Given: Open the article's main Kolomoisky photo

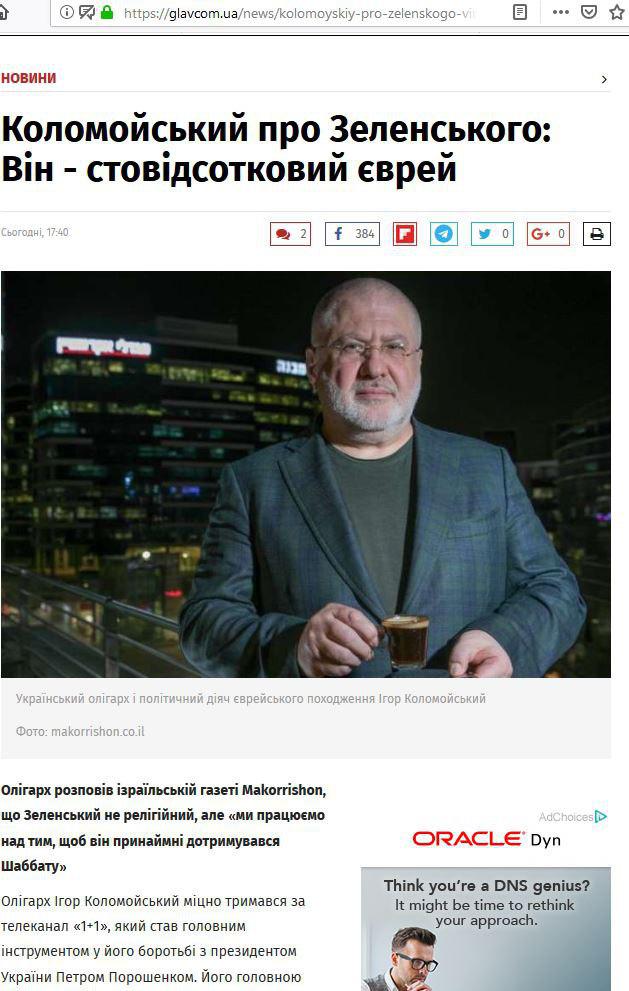Looking at the screenshot, I should pyautogui.click(x=306, y=474).
